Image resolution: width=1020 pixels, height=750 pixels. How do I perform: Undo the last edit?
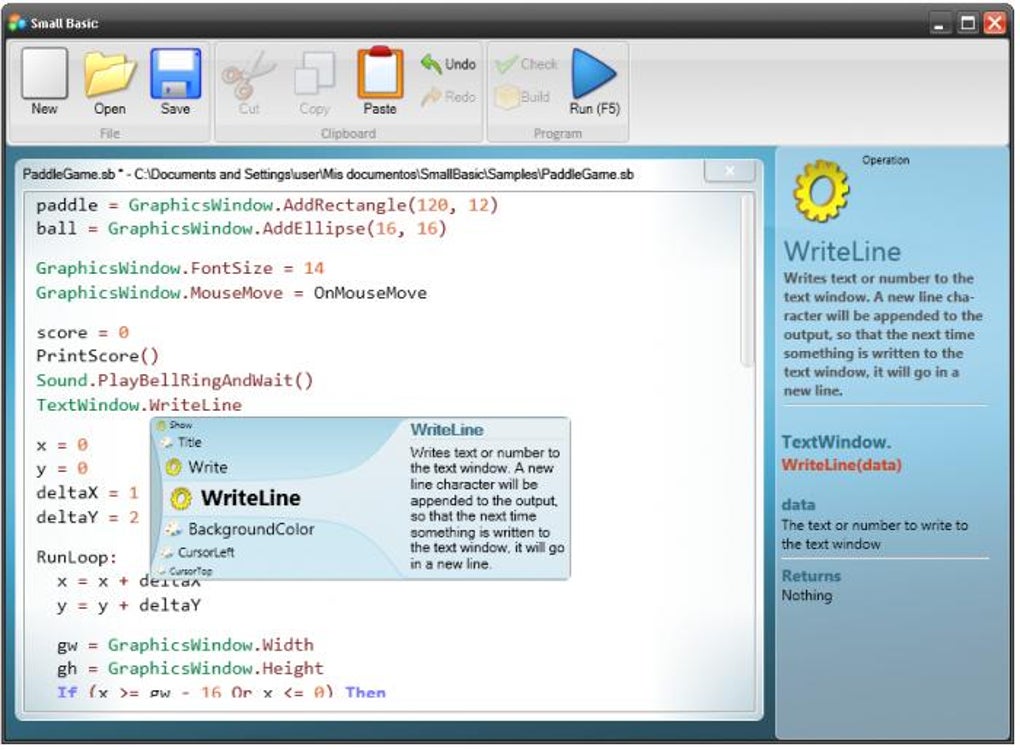click(x=448, y=64)
